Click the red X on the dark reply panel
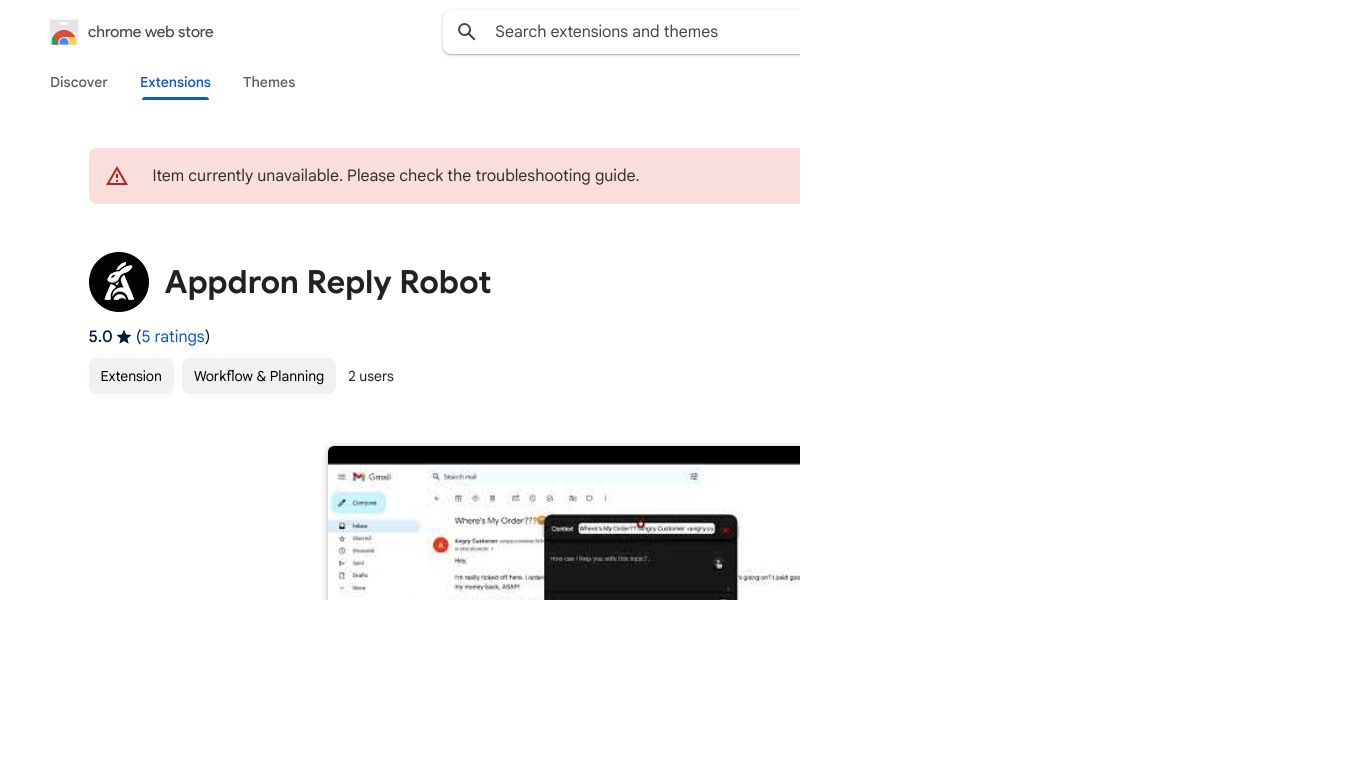1352x760 pixels. [726, 530]
